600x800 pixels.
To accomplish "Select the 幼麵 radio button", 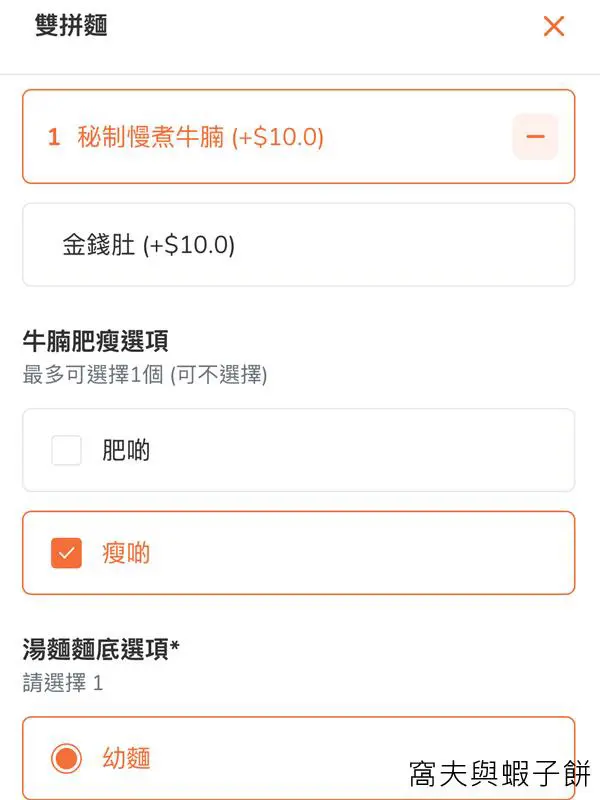I will (x=66, y=759).
